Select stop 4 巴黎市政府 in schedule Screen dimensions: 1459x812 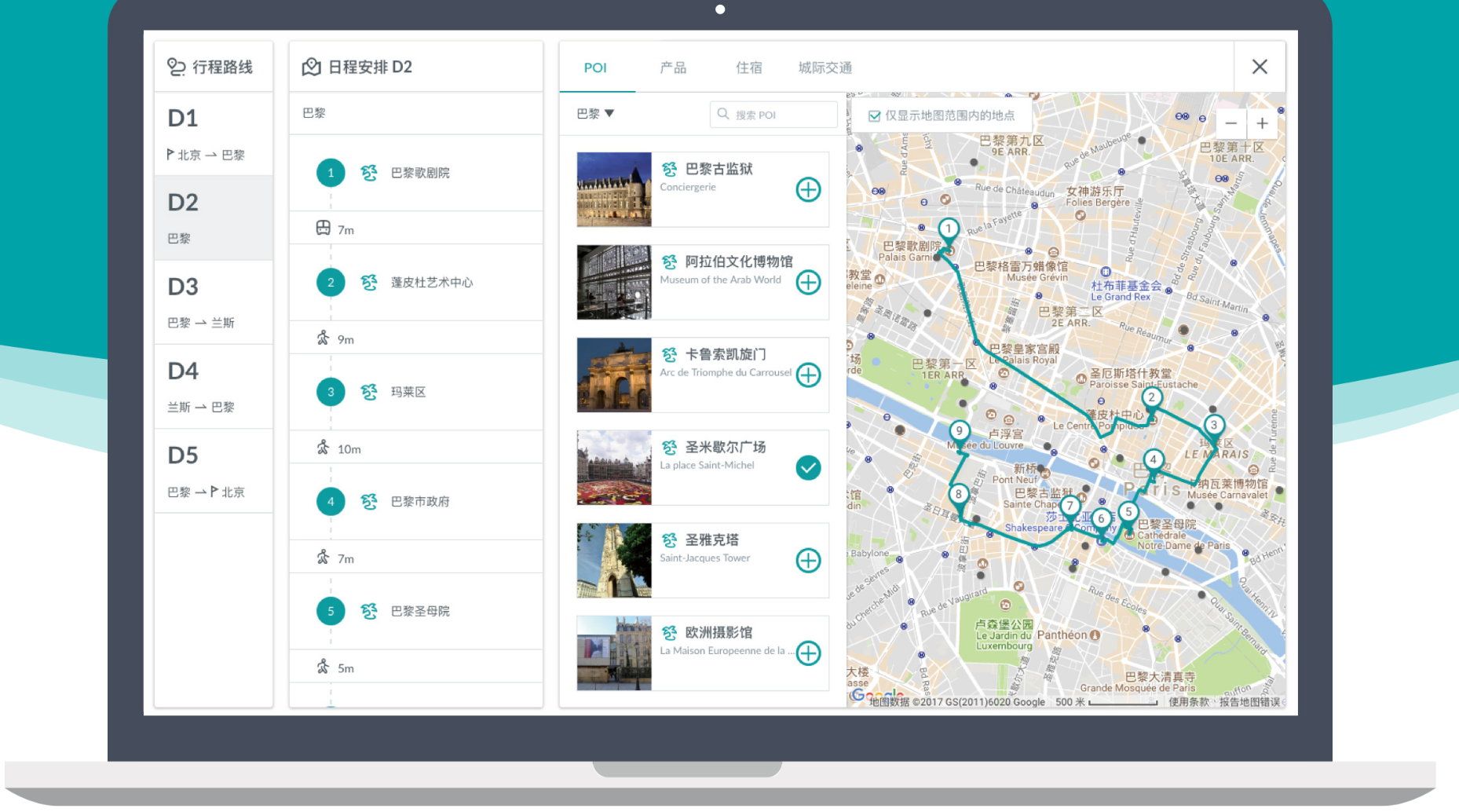click(416, 501)
